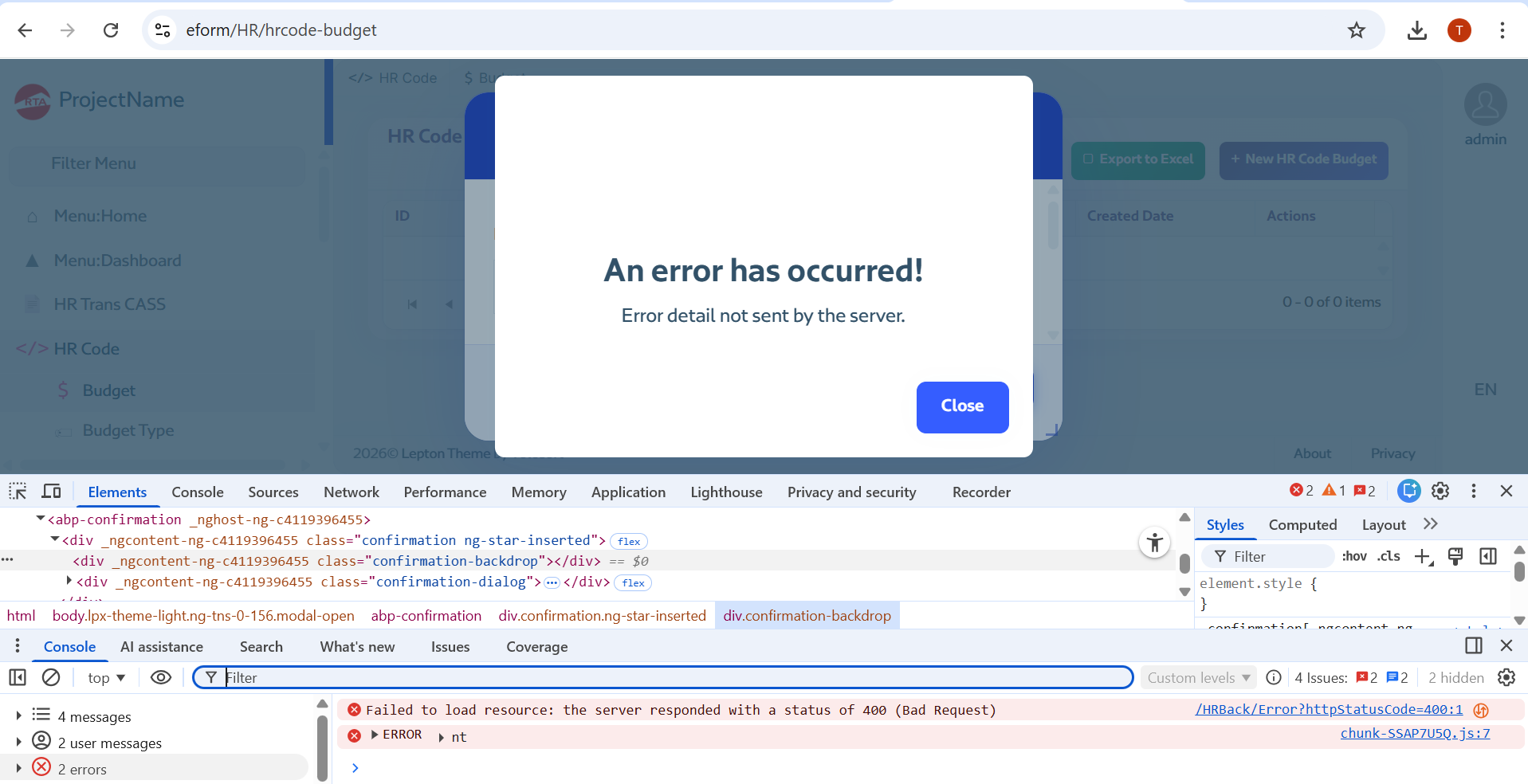Expand the 2 errors message group
This screenshot has height=784, width=1528.
point(19,769)
